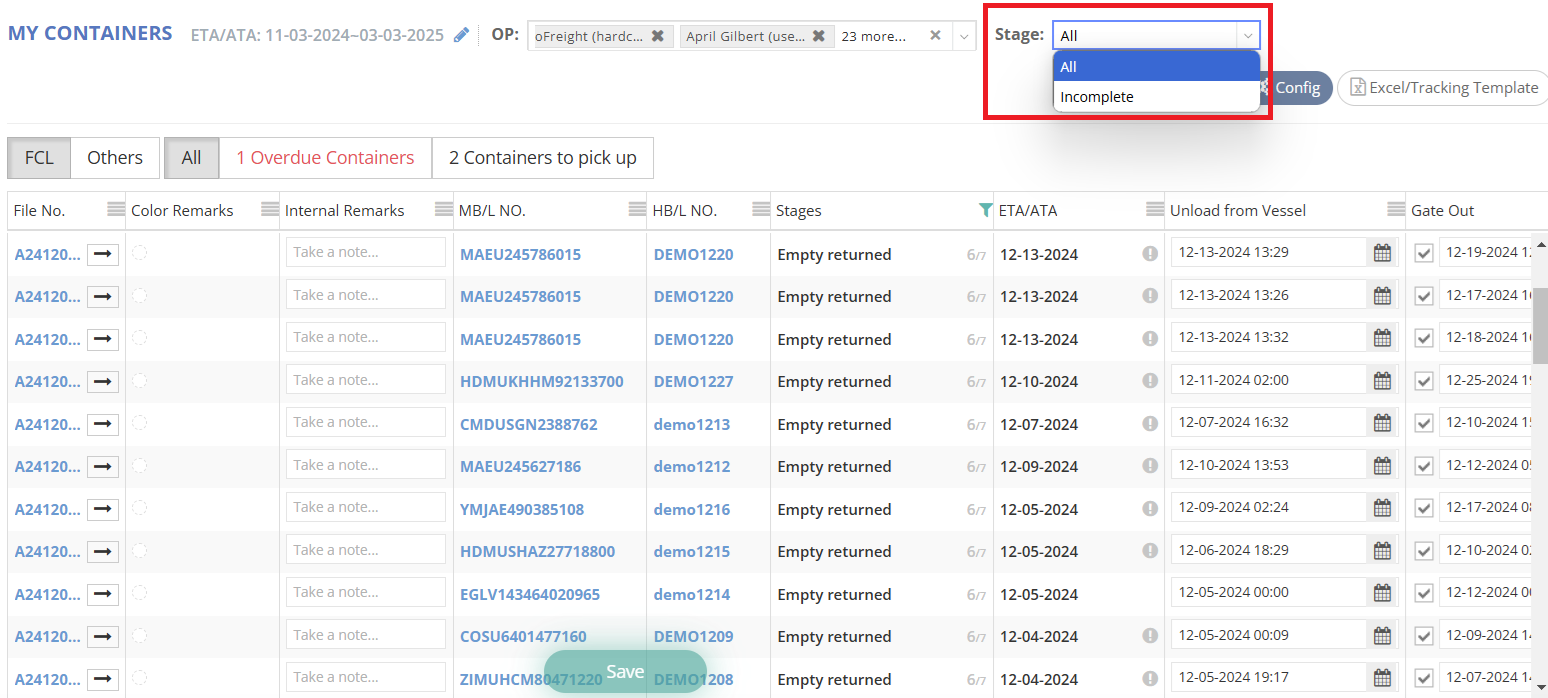Remove the April Gilbert operator tag
The width and height of the screenshot is (1548, 698).
coord(818,36)
